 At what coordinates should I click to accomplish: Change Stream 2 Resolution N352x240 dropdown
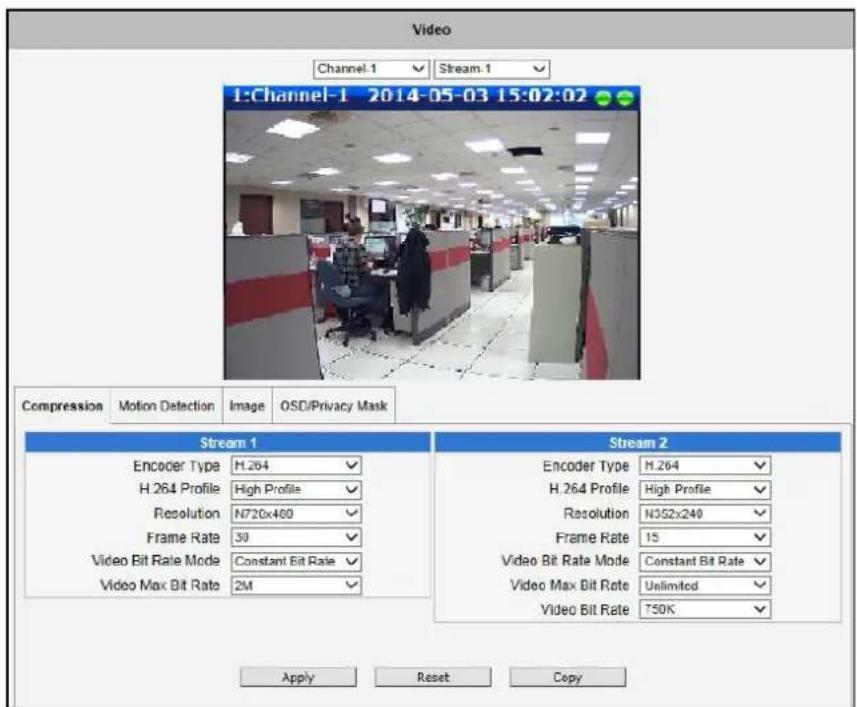[x=705, y=514]
